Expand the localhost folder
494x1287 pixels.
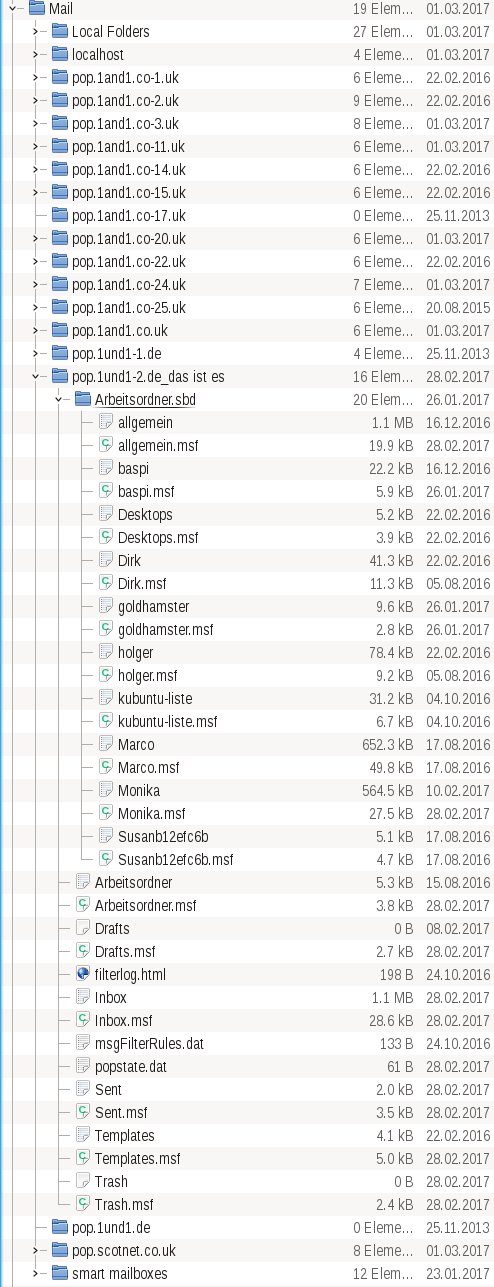(37, 54)
